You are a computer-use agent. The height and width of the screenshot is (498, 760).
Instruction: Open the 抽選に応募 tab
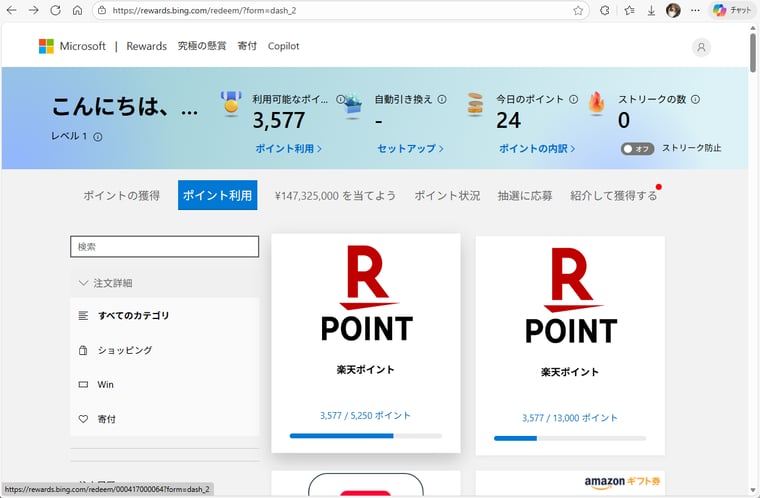click(x=524, y=195)
